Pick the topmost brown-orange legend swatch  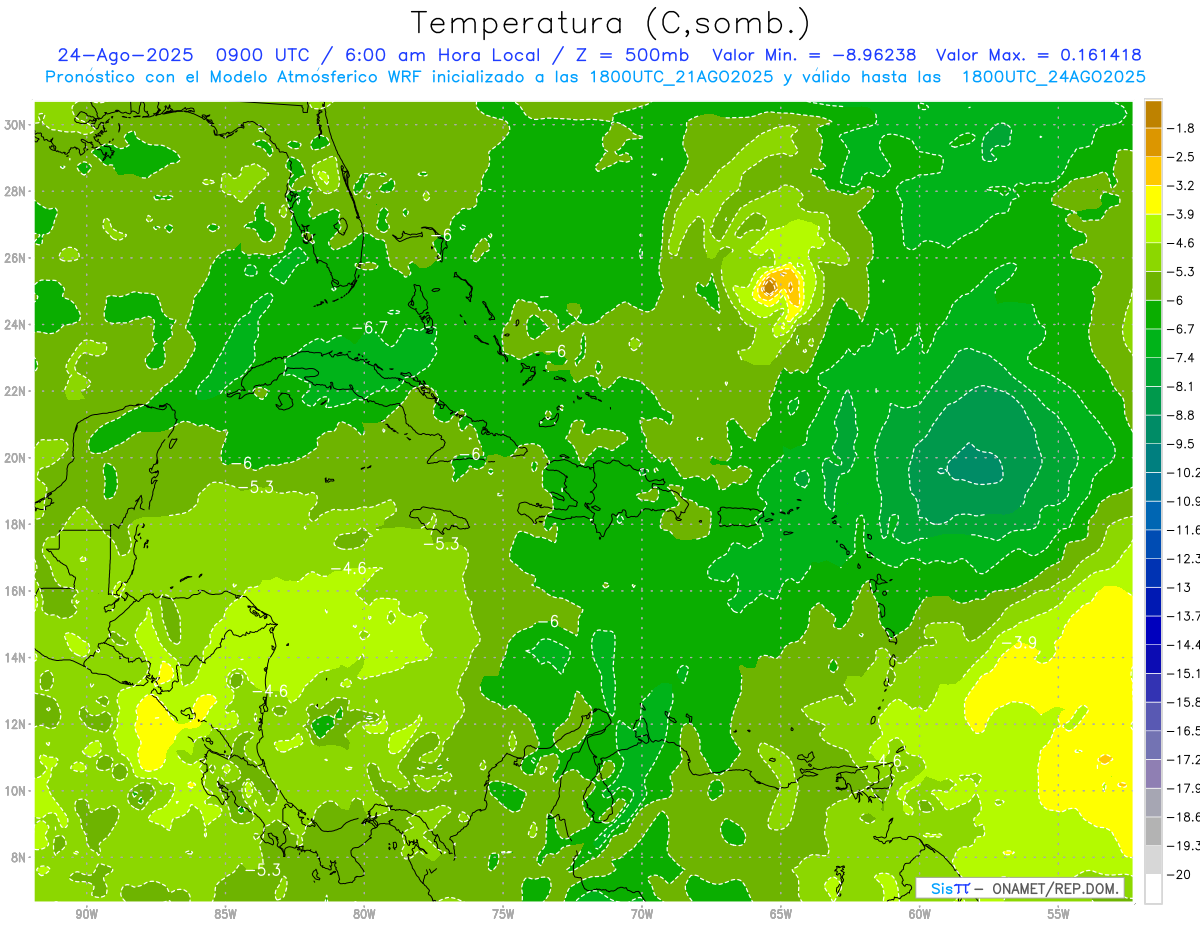(x=1153, y=113)
